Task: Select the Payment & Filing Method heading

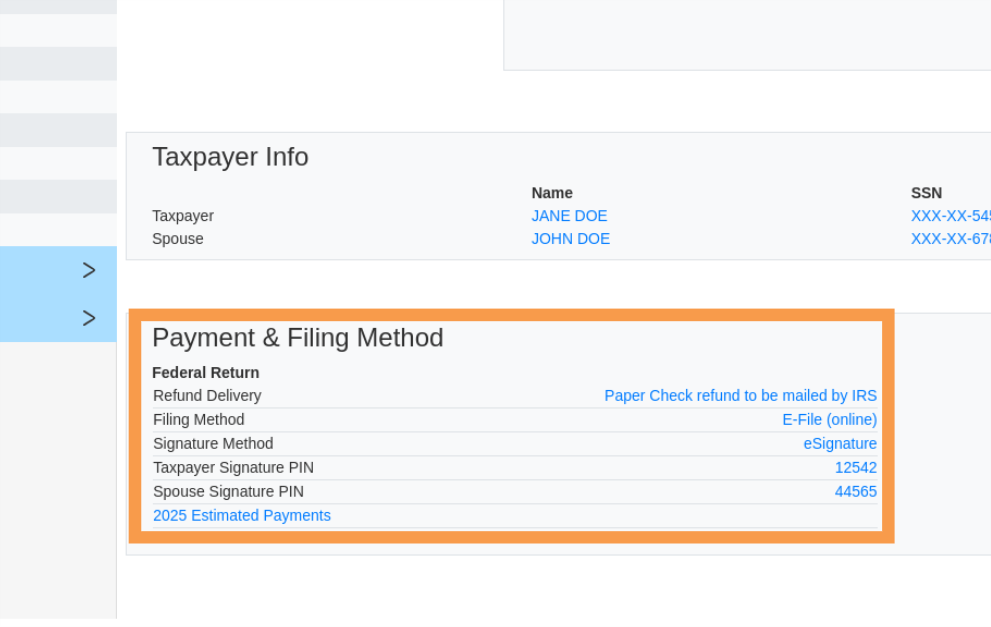Action: [297, 338]
